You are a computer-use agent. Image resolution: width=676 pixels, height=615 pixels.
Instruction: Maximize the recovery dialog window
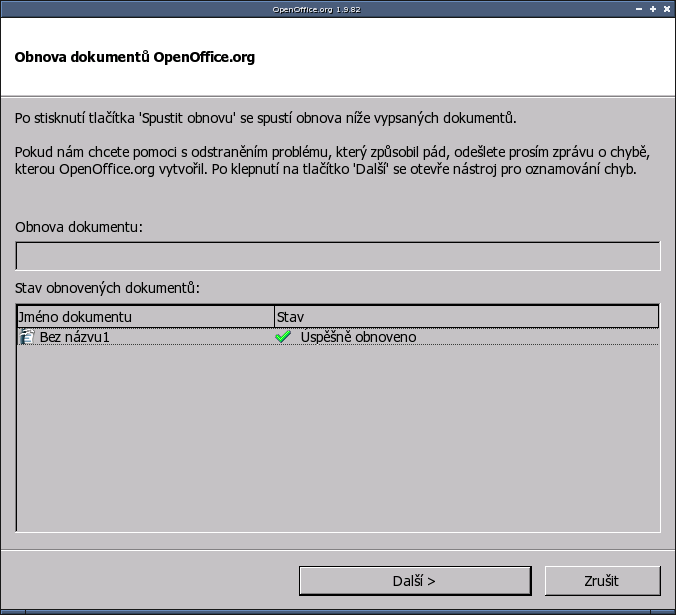pyautogui.click(x=651, y=8)
